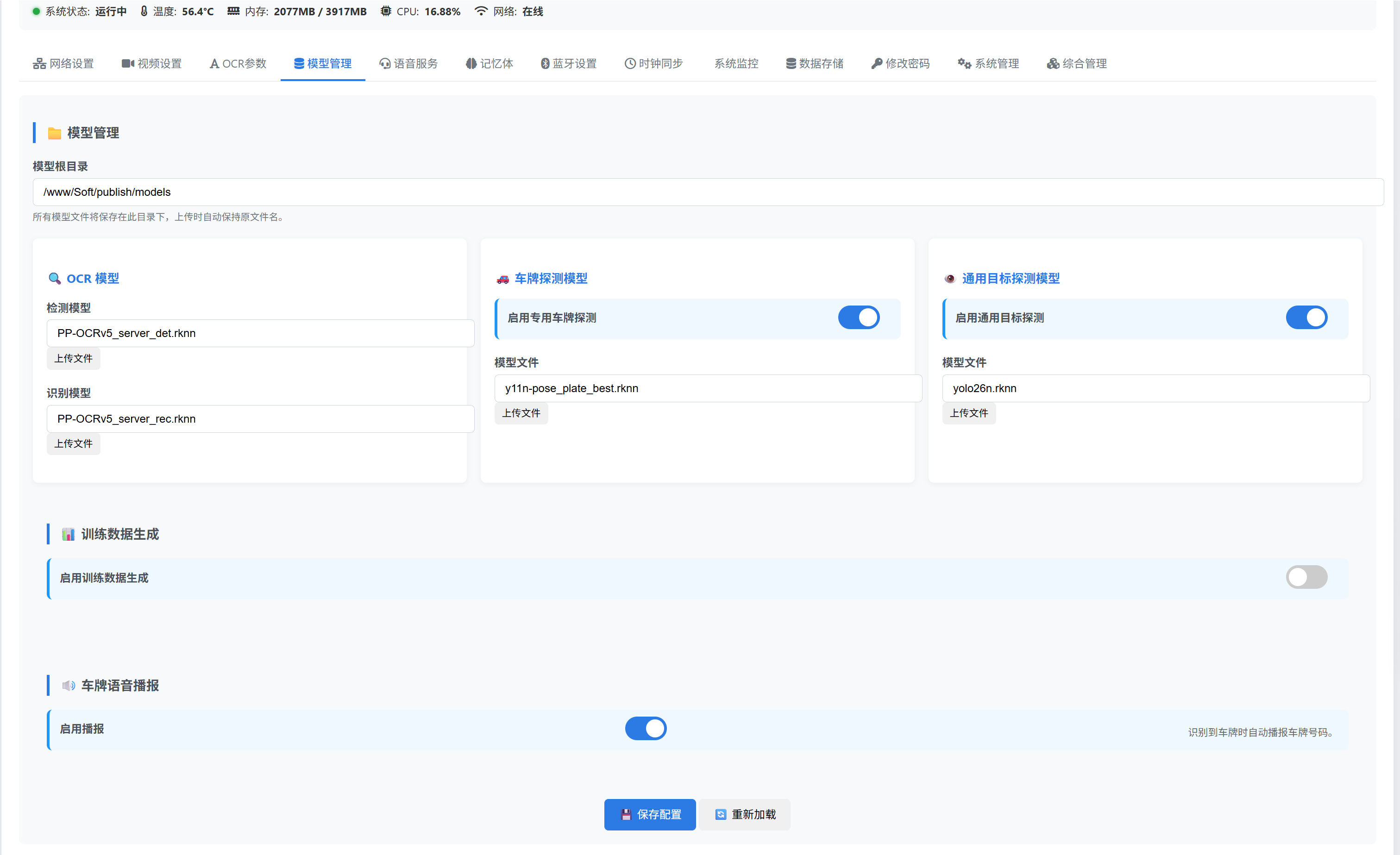Enable the 启用训练数据生成 toggle
Screen dimensions: 1400x855
(x=1306, y=577)
